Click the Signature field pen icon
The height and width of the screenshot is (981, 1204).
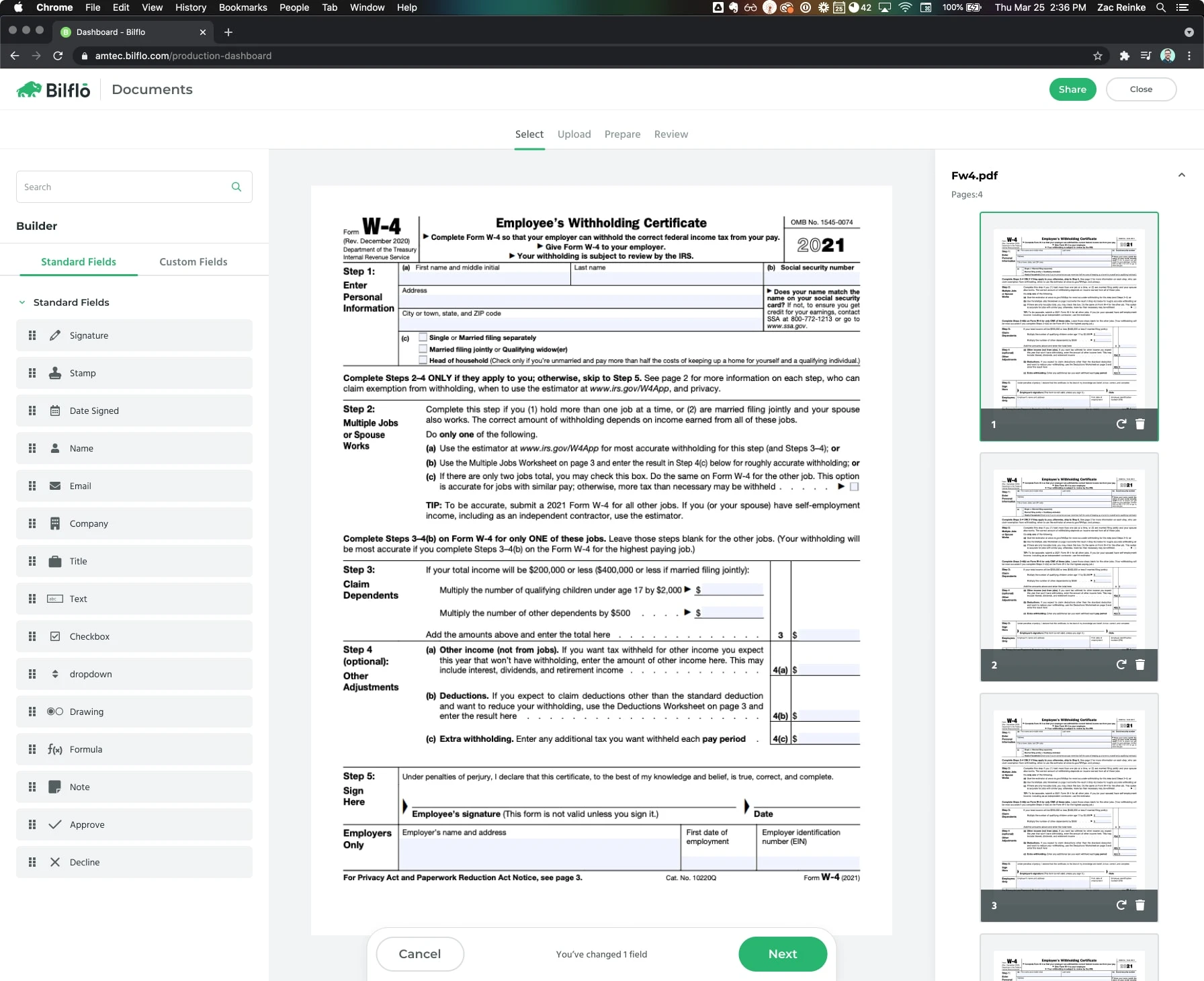[x=55, y=335]
